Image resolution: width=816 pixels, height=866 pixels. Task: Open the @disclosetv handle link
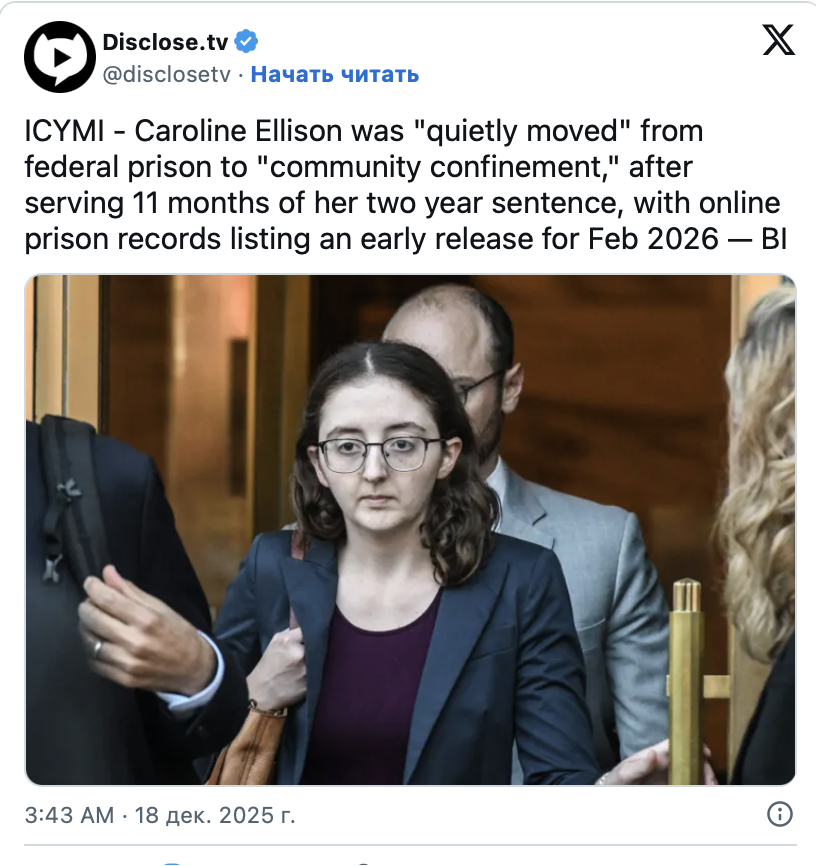pos(166,74)
